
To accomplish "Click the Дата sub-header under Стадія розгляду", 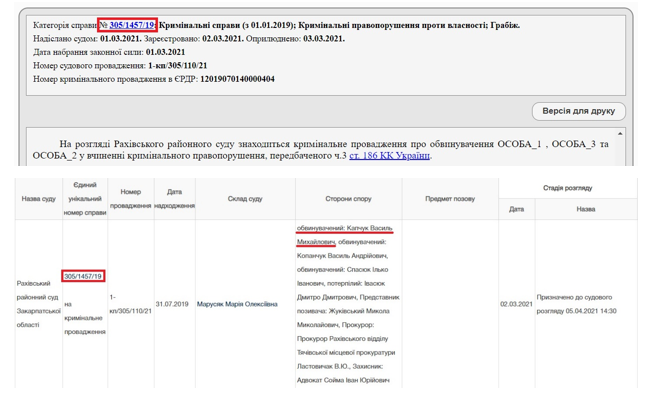I will pyautogui.click(x=516, y=209).
